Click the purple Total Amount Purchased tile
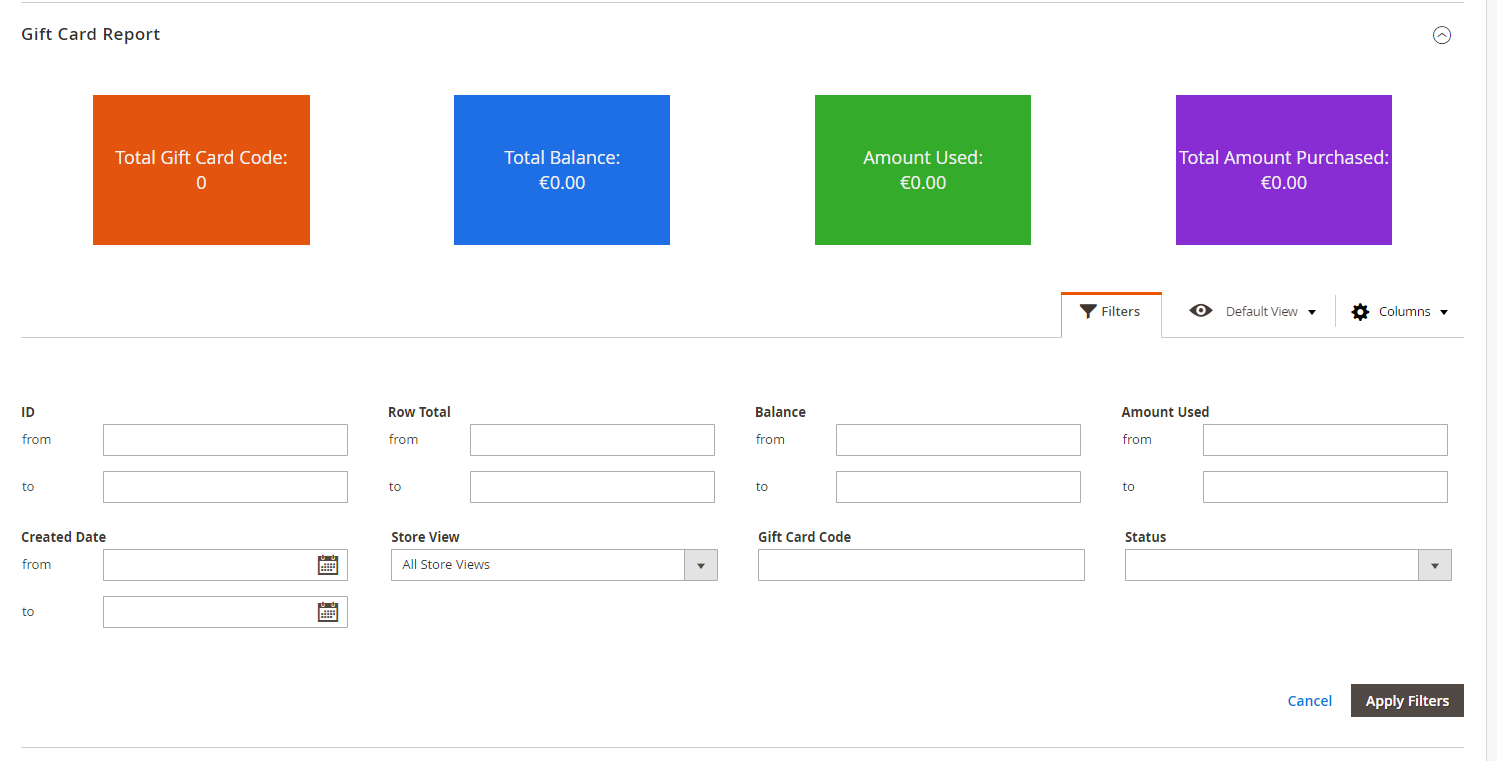 1284,170
